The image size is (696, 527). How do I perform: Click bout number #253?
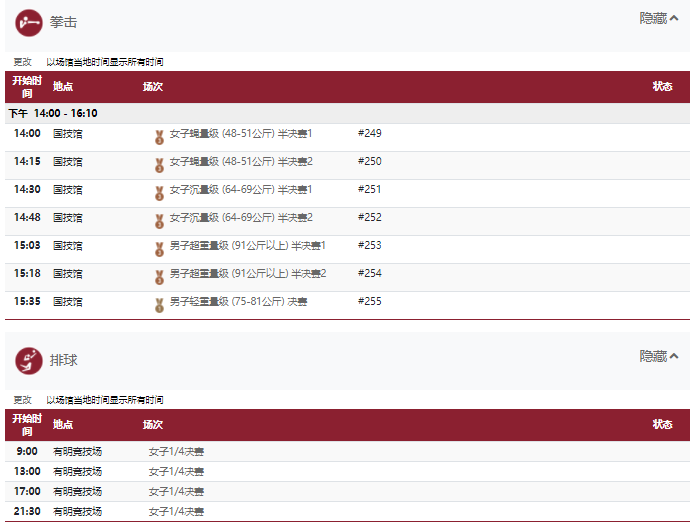click(x=370, y=245)
